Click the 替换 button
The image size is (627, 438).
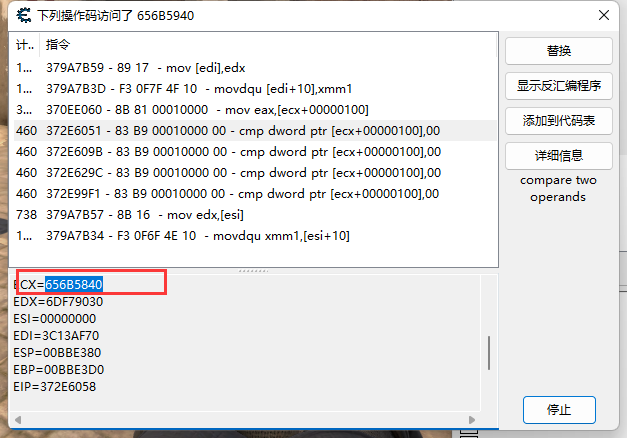pyautogui.click(x=559, y=51)
